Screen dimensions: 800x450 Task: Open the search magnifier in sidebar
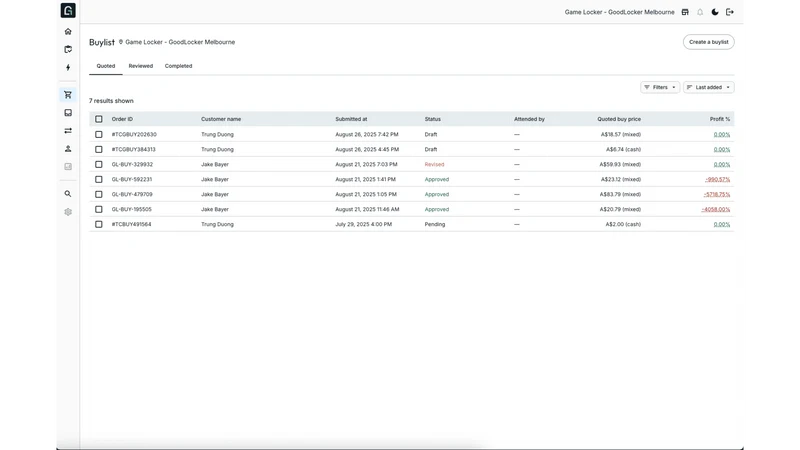68,194
